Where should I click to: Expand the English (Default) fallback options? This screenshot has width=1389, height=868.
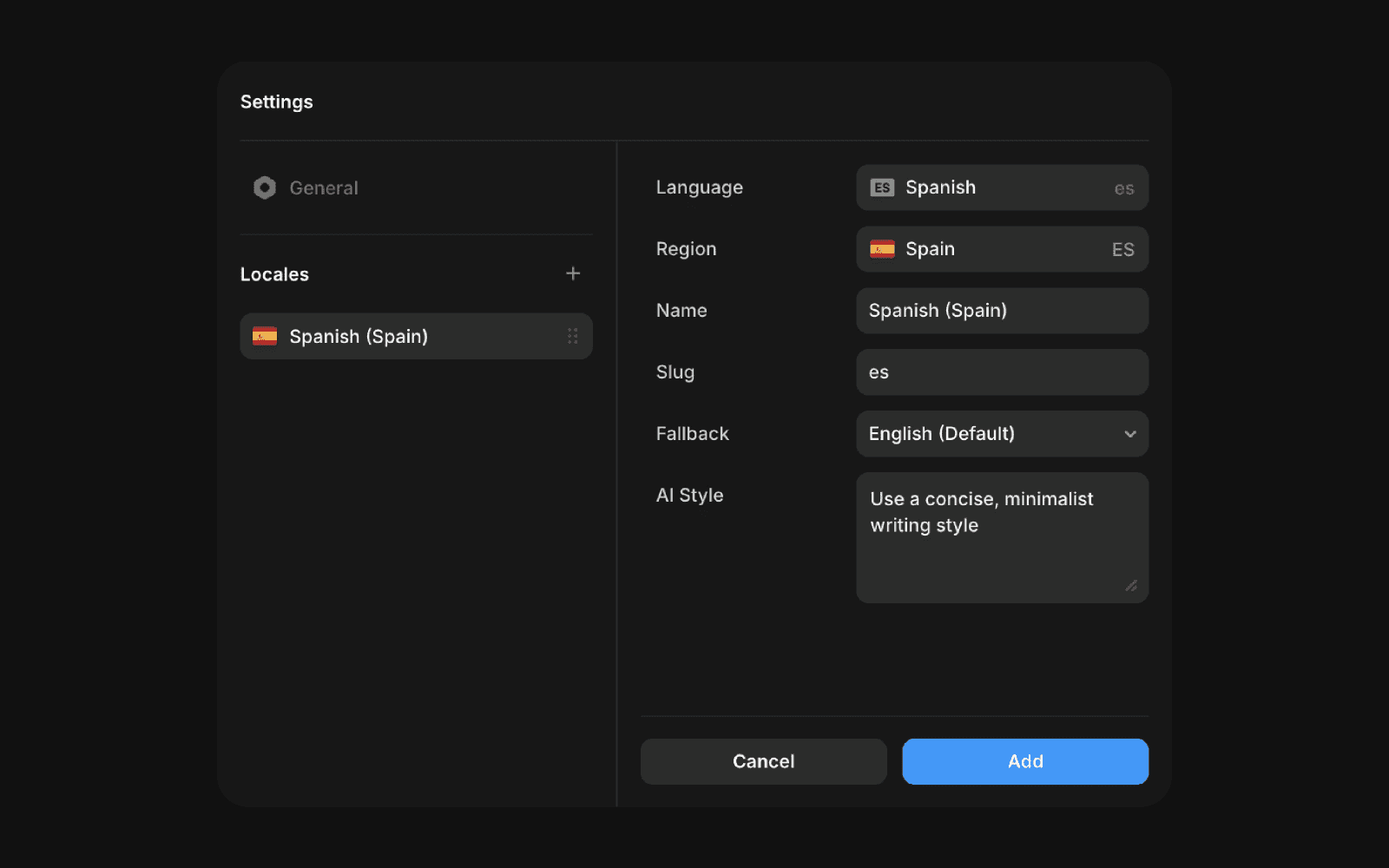(1129, 434)
